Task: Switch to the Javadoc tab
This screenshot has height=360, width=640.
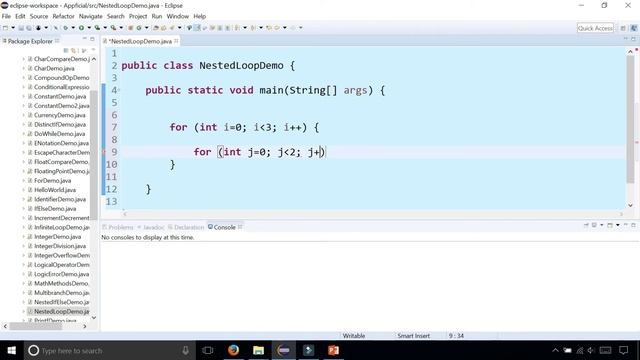Action: coord(151,227)
